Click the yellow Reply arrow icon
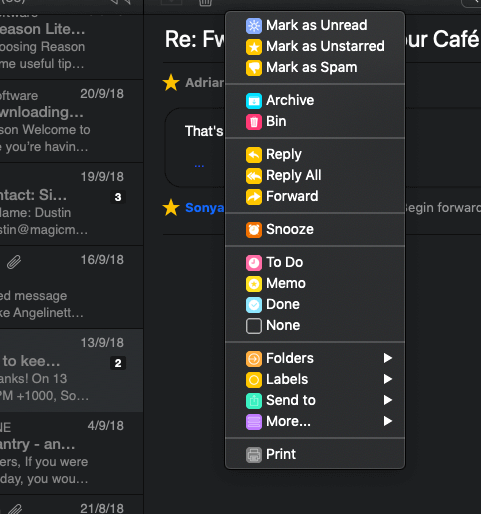 tap(254, 155)
